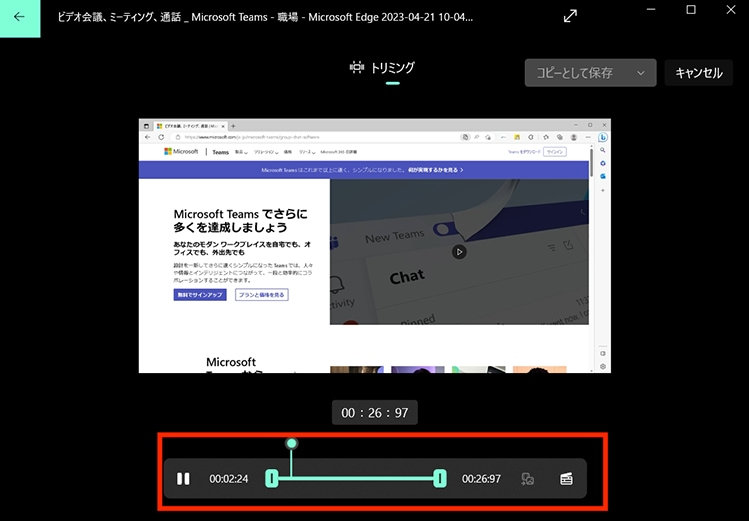Click the clapperboard icon in the trim bar
Viewport: 749px width, 521px height.
pyautogui.click(x=566, y=479)
